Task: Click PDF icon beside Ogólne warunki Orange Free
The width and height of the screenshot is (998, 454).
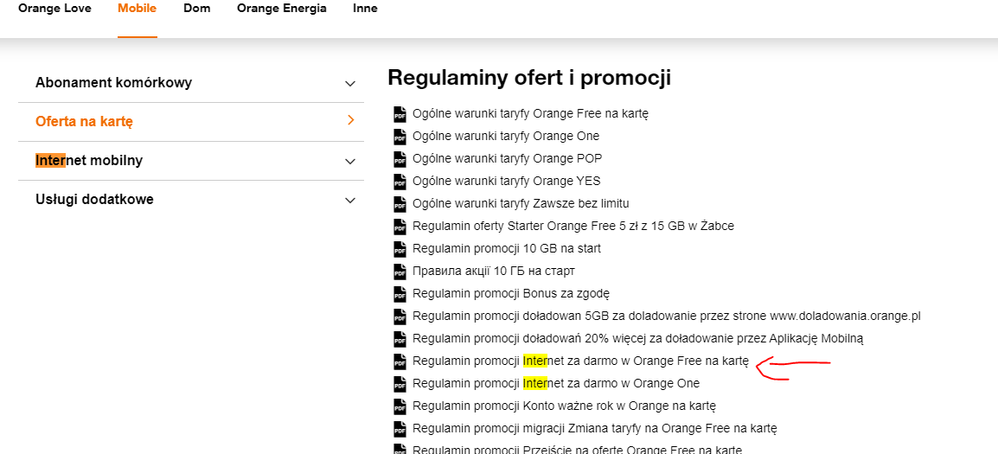Action: coord(400,114)
